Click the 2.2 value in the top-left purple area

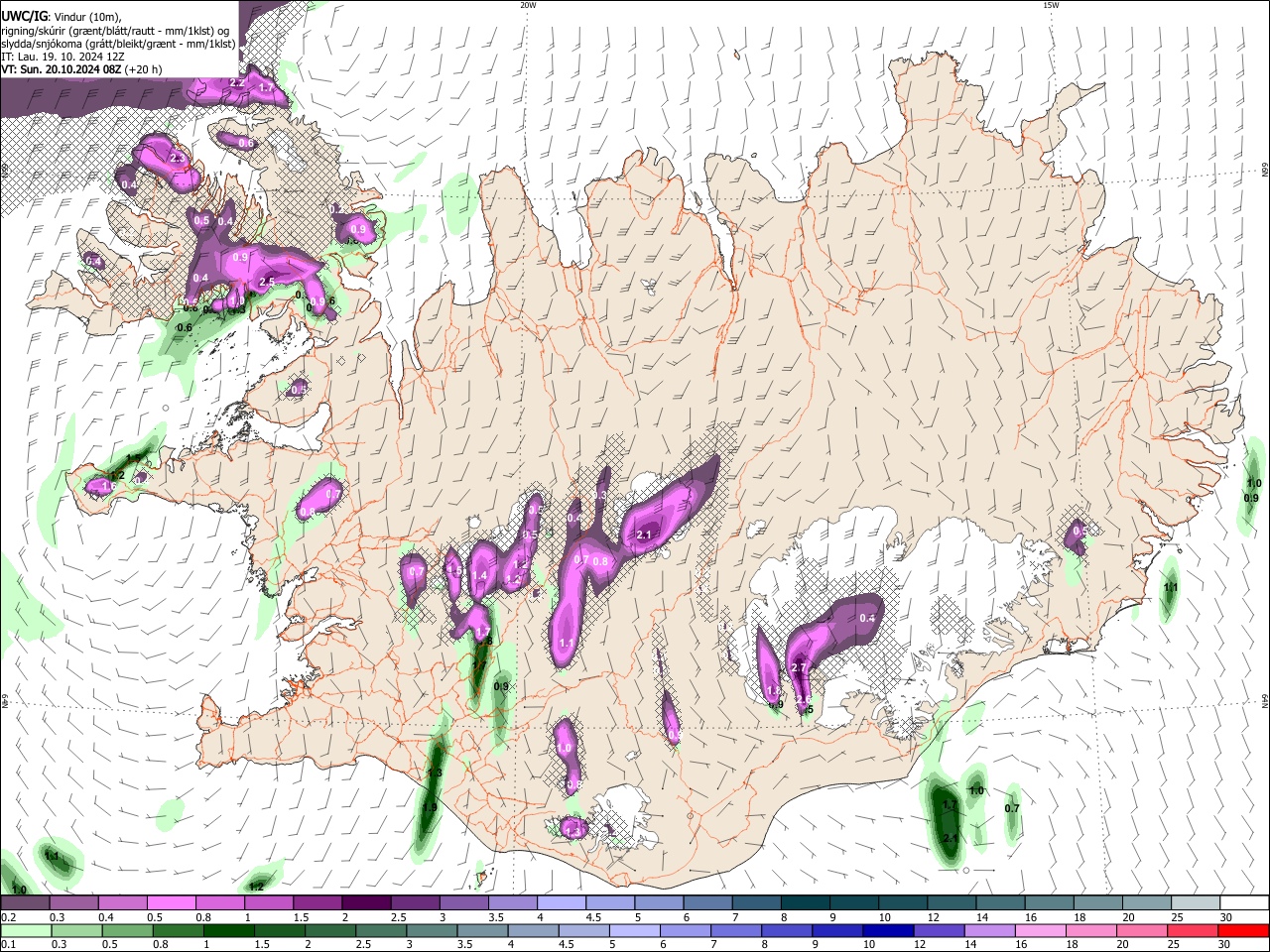click(x=237, y=82)
